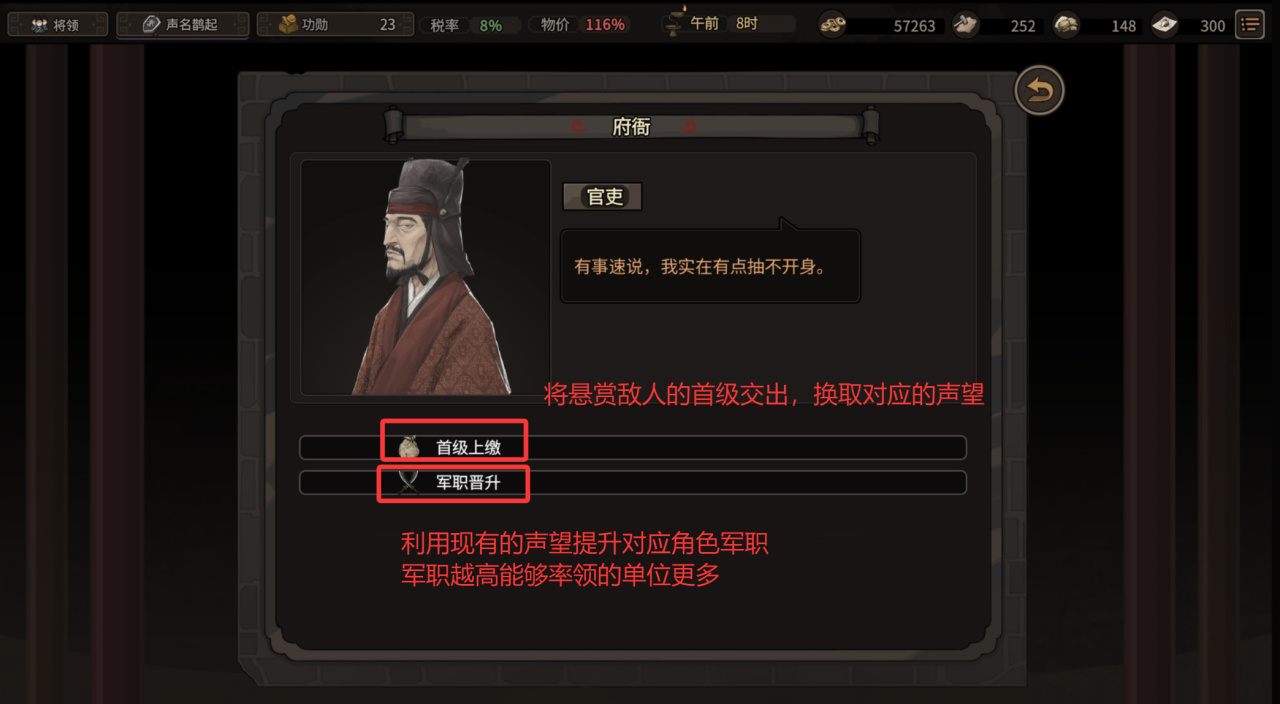This screenshot has height=704, width=1280.
Task: Click the back arrow return button
Action: 1039,92
